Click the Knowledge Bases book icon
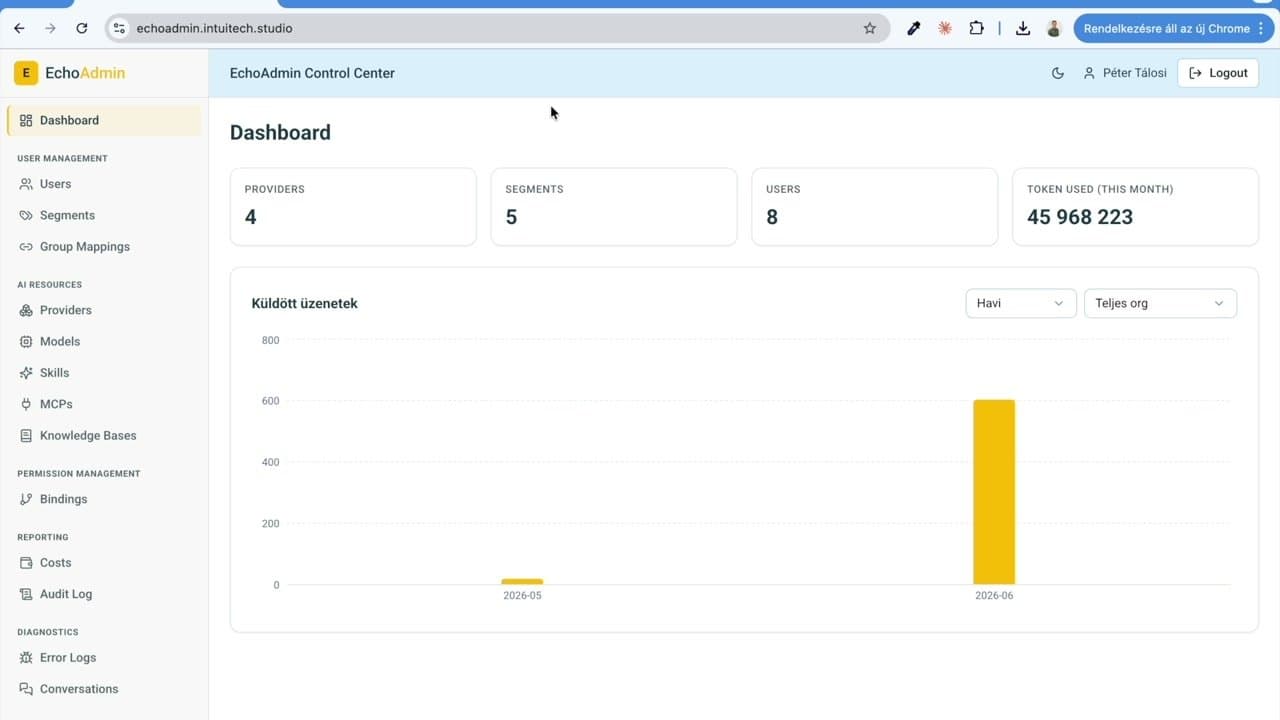This screenshot has height=720, width=1280. [26, 436]
